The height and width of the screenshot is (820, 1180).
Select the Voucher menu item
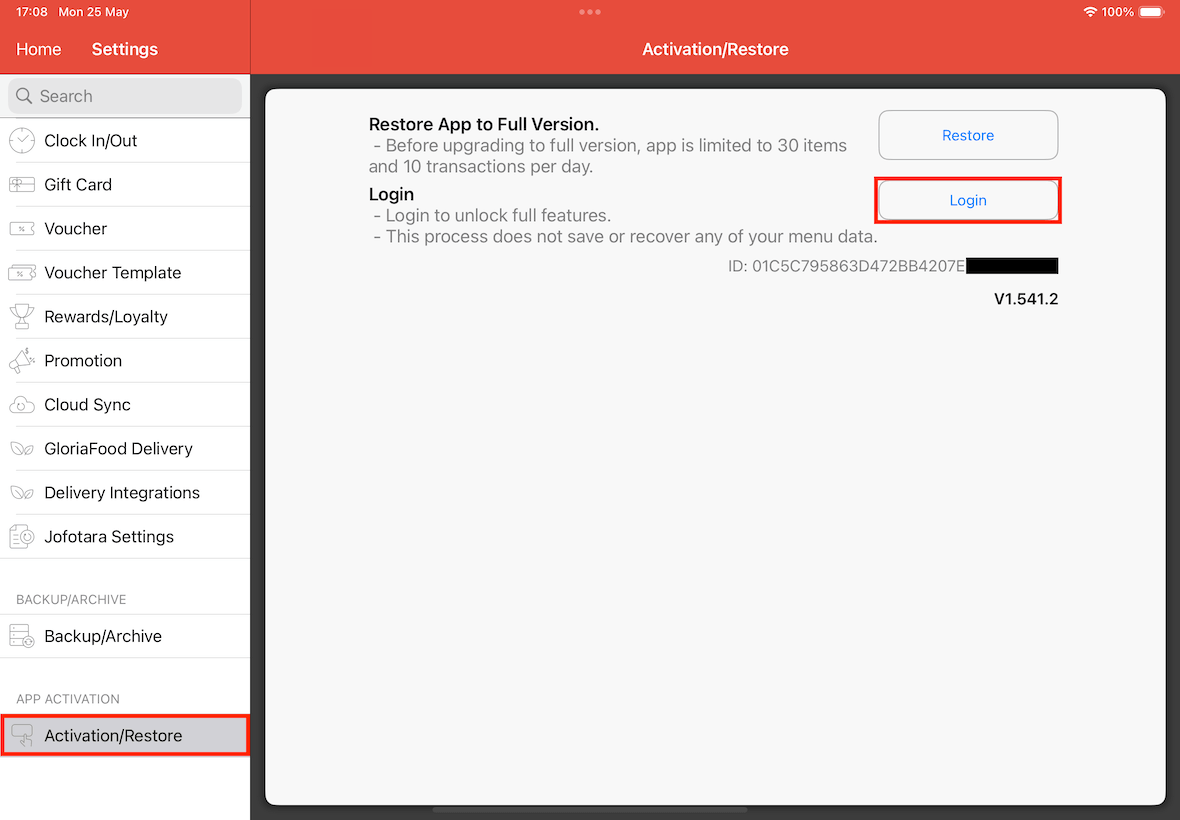[125, 229]
